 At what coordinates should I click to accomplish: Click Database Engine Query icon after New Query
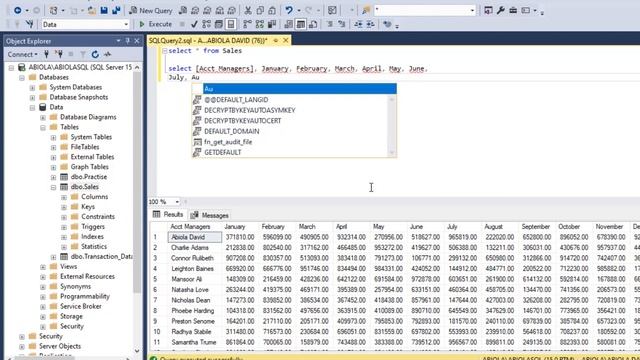click(183, 10)
